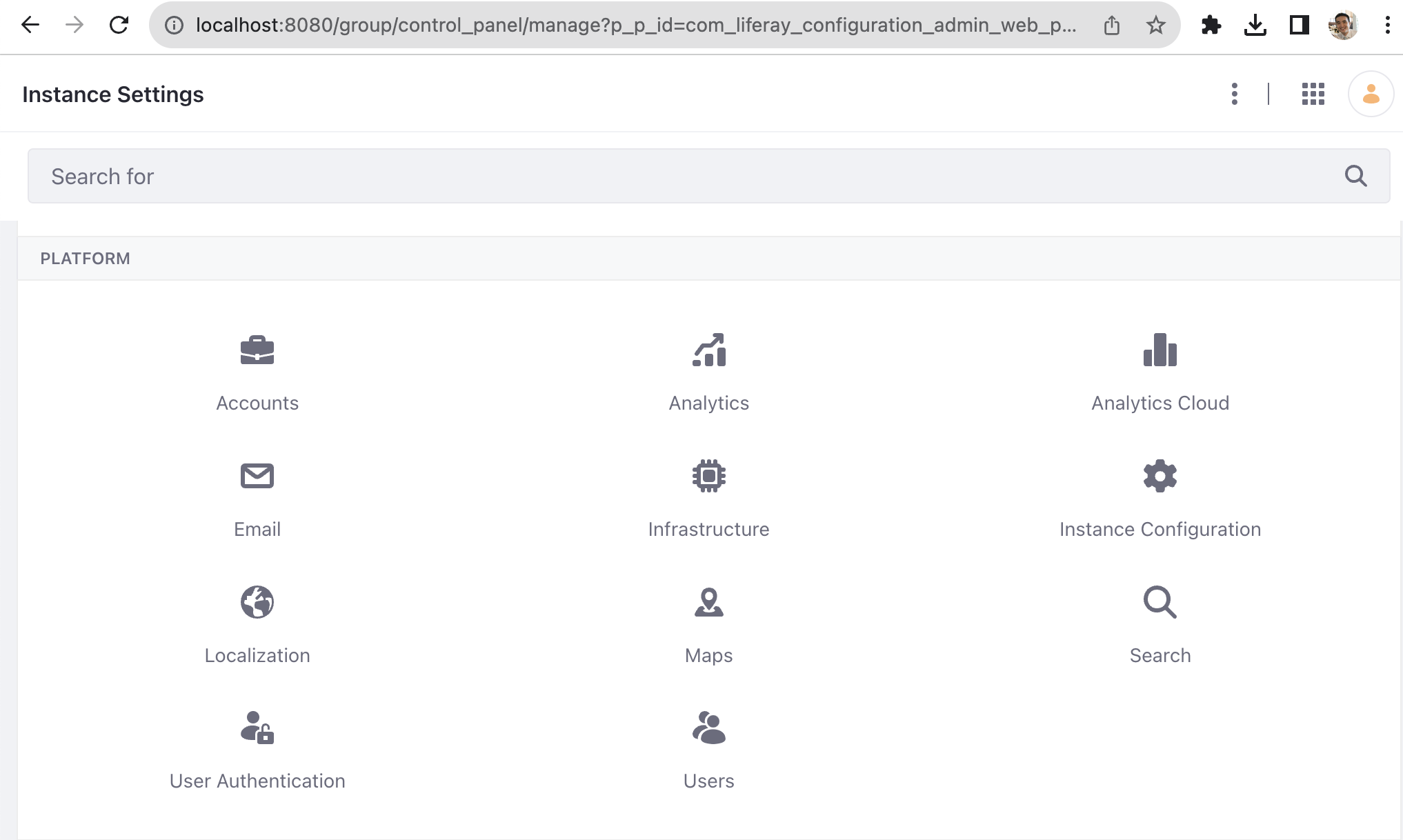The width and height of the screenshot is (1403, 840).
Task: Open the Analytics chart icon
Action: click(708, 350)
